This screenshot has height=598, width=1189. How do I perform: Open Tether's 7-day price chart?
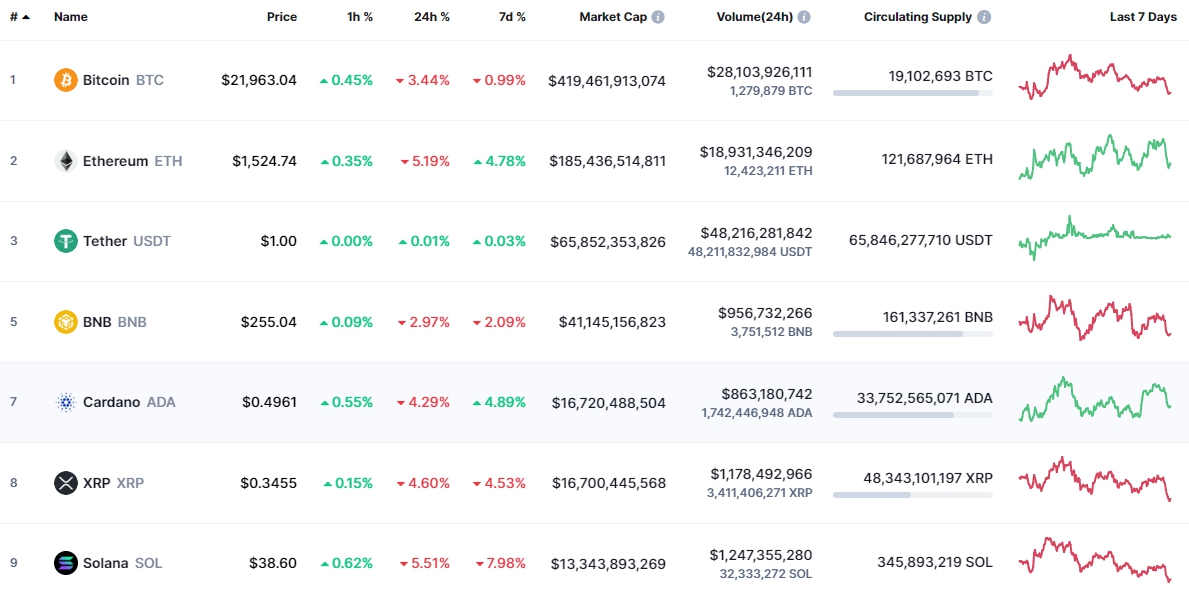[1095, 237]
